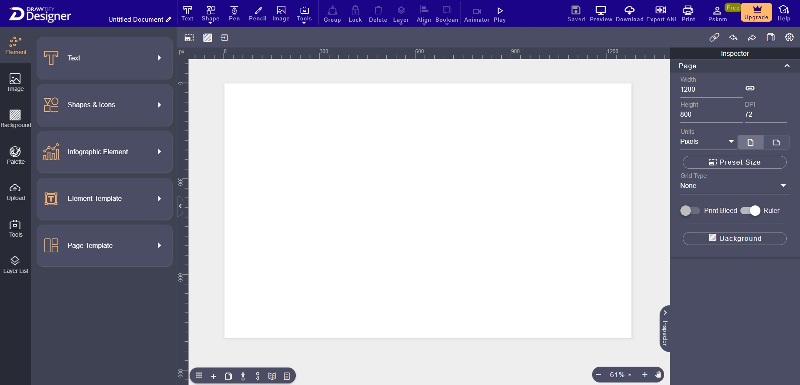Rename the Untitled Document title

pyautogui.click(x=140, y=19)
